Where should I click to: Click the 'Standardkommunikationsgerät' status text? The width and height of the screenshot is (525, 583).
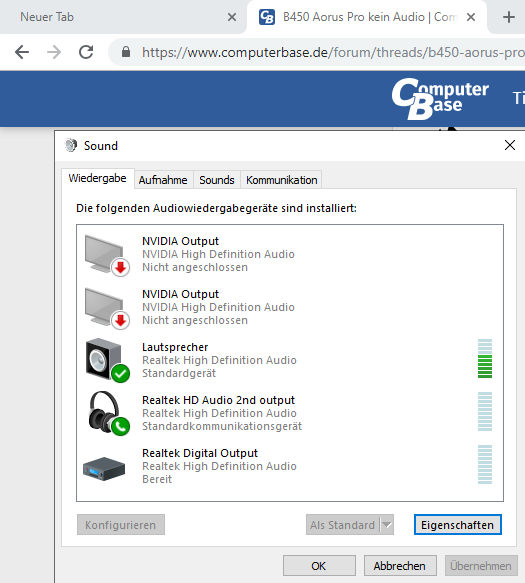[x=222, y=426]
